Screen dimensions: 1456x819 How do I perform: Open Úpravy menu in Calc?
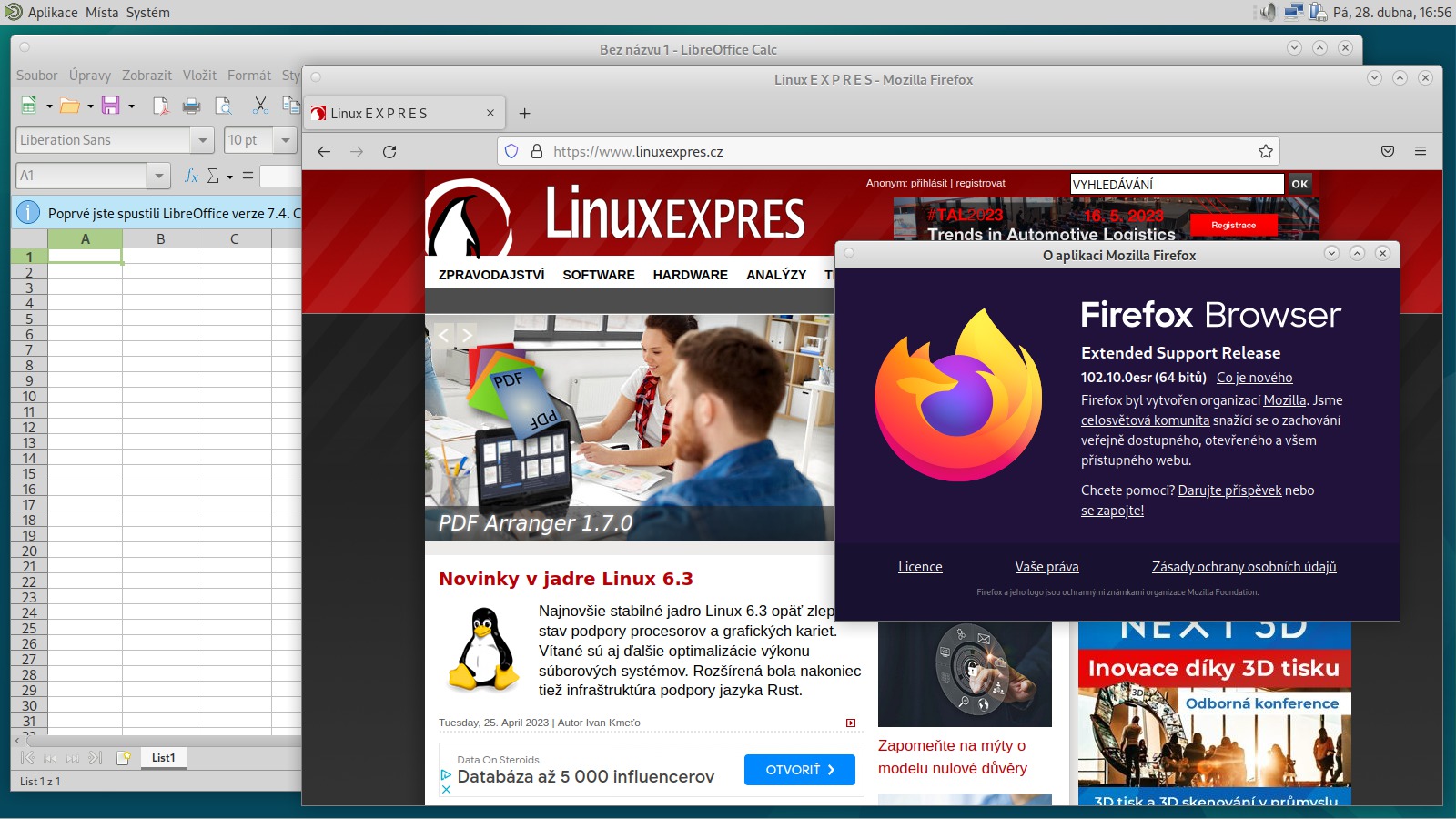coord(90,76)
